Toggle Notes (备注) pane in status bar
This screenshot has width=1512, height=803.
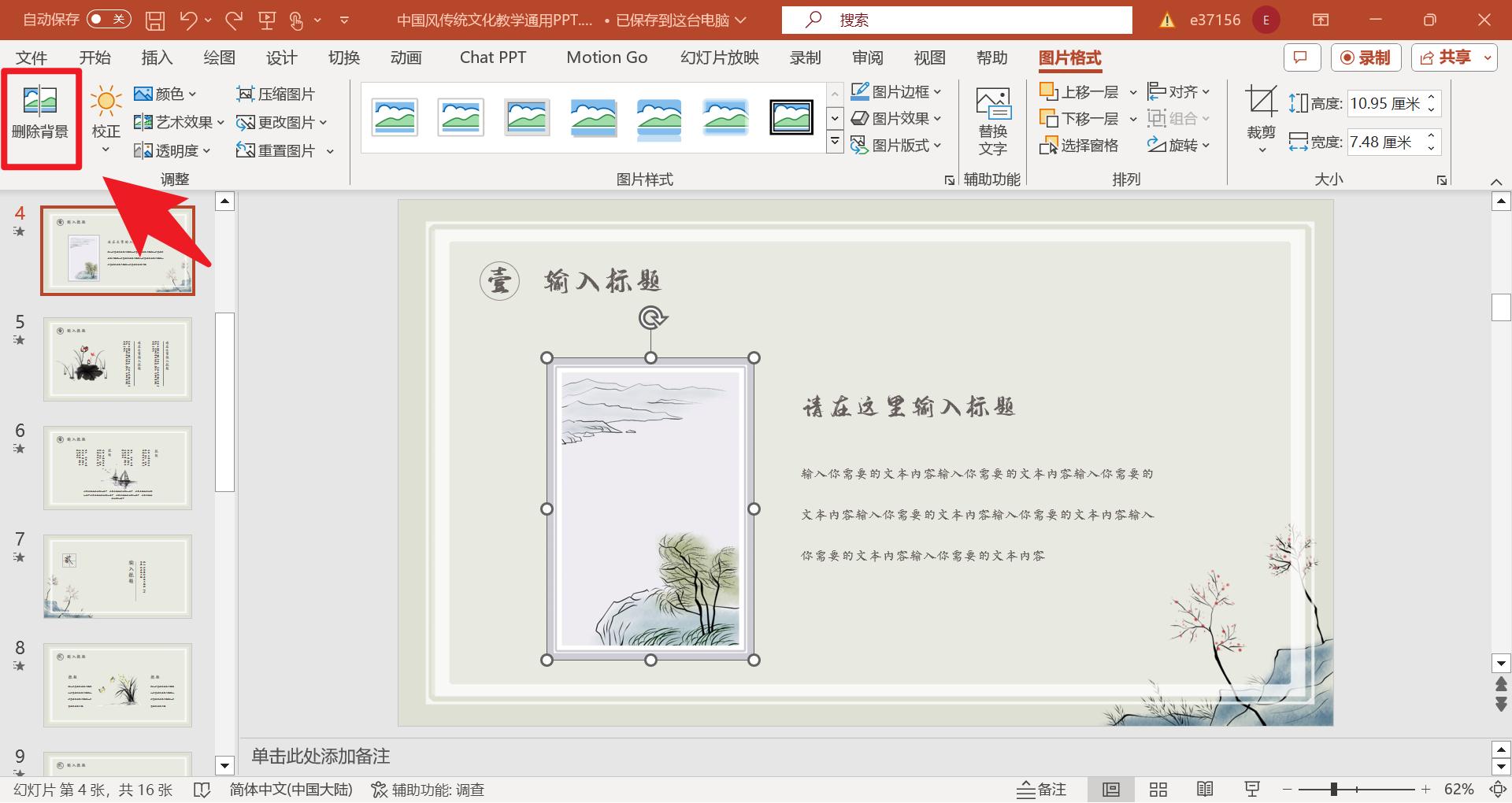point(1041,790)
